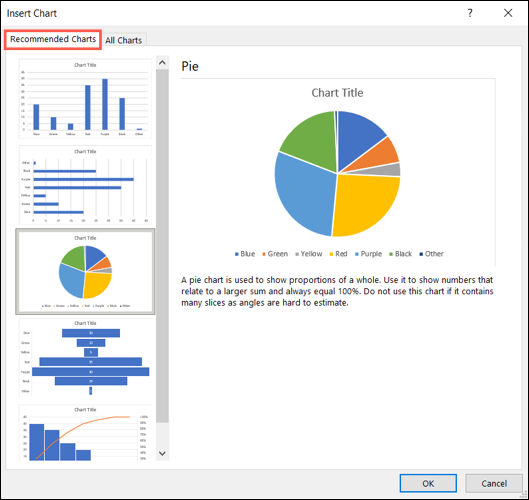Confirm with the OK button

(428, 483)
